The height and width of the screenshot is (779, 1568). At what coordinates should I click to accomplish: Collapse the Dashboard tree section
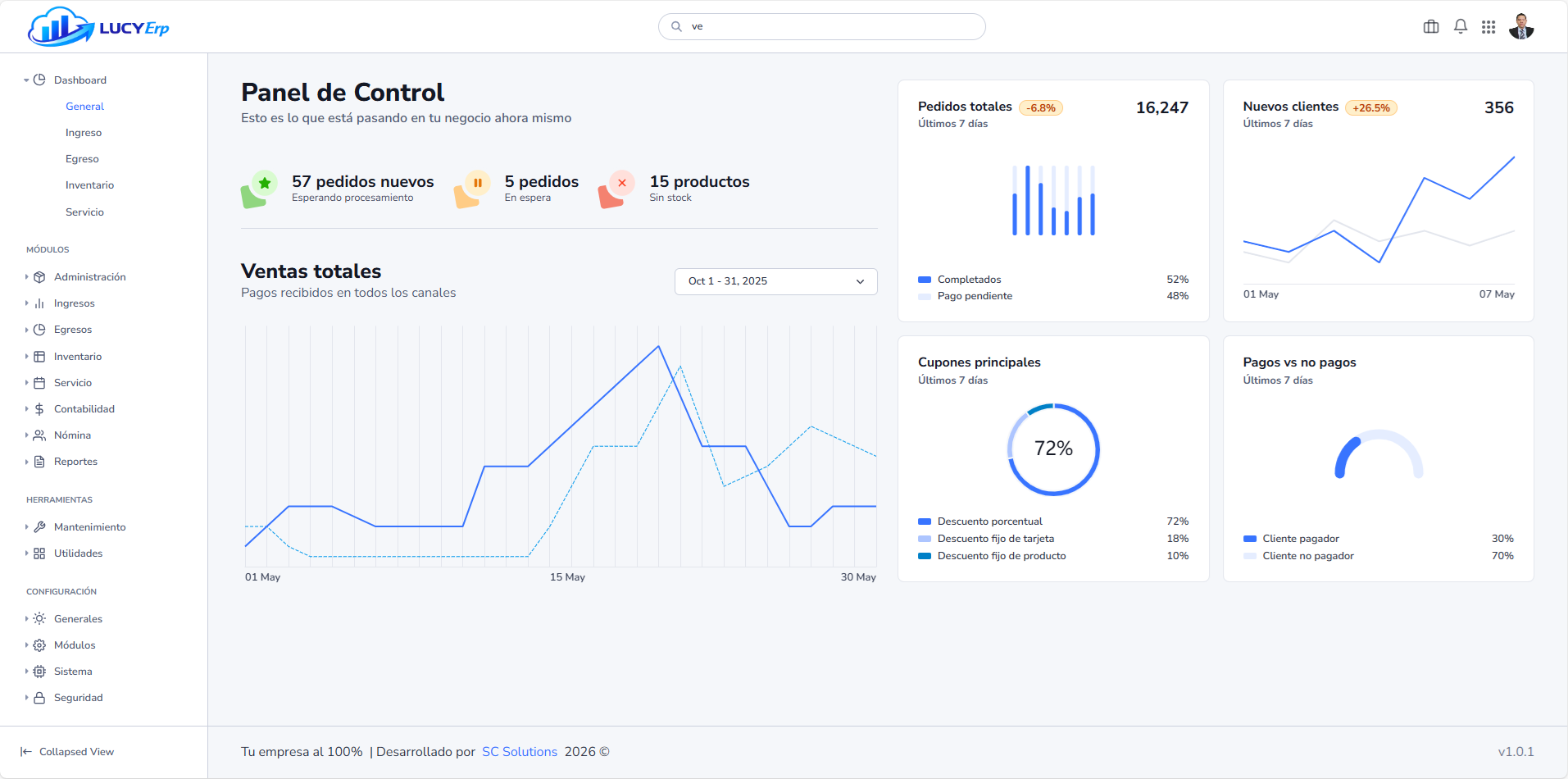click(26, 80)
